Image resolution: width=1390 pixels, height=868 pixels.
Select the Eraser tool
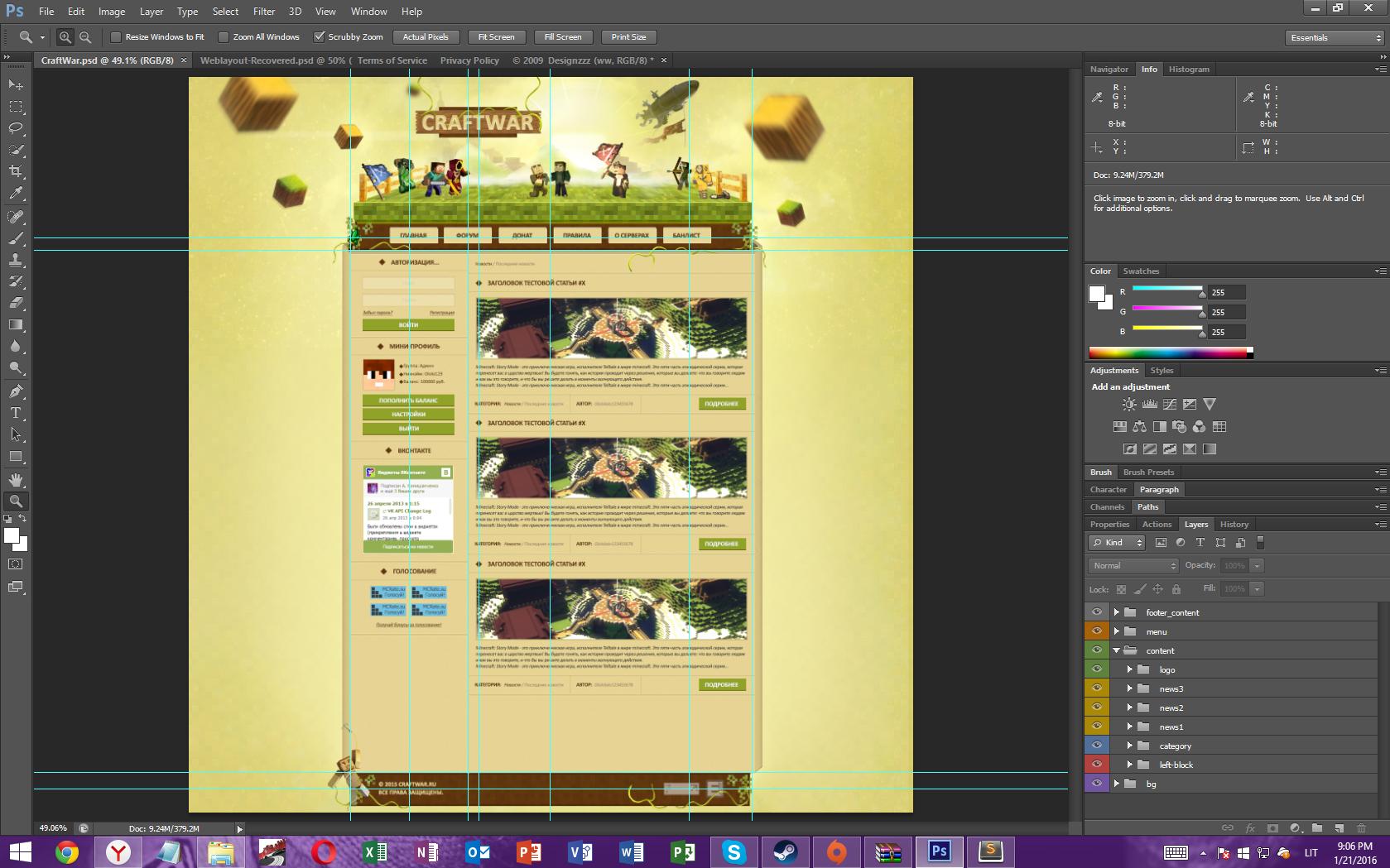[16, 303]
